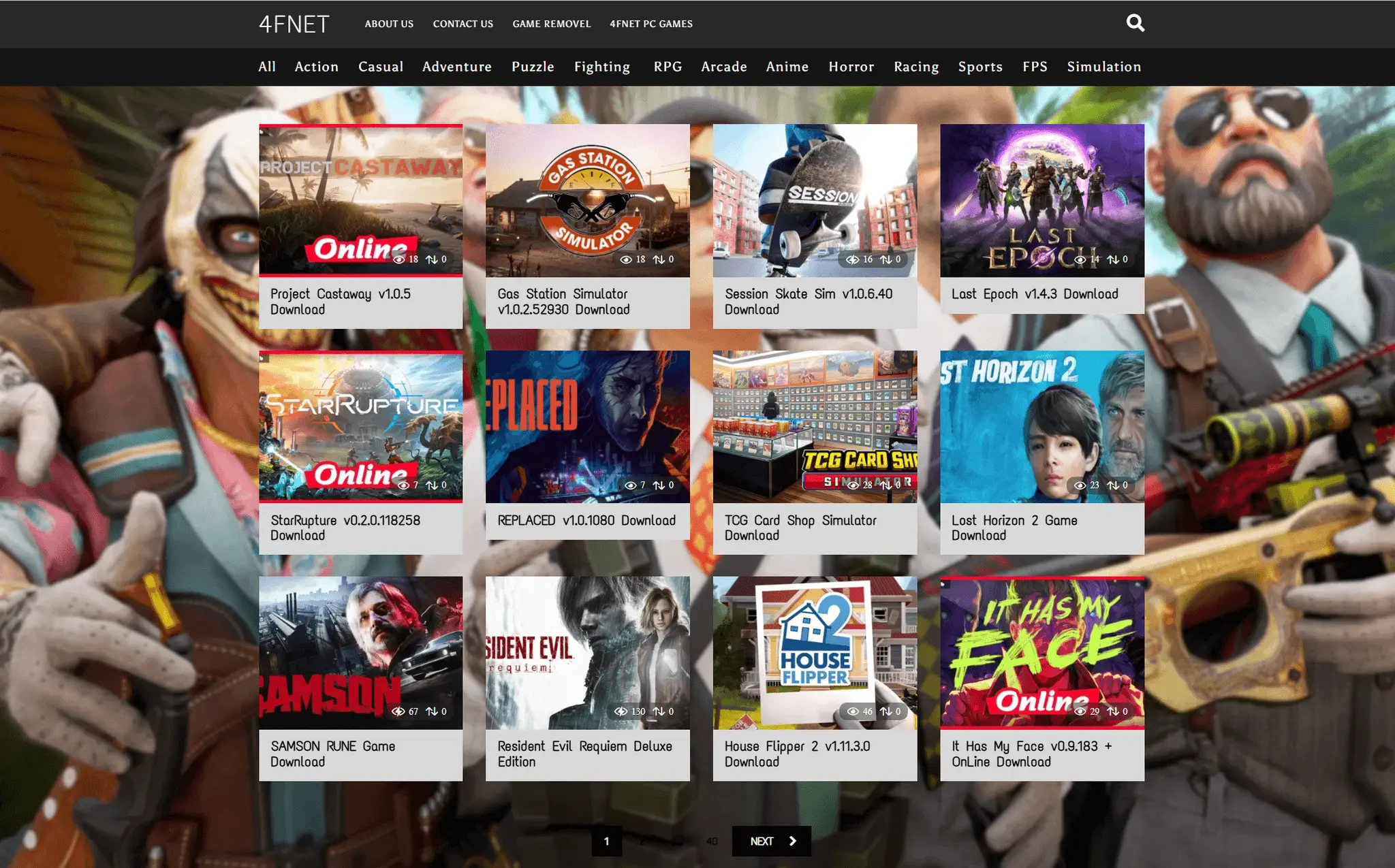Screen dimensions: 1395x868
Task: Click Session Skate Sim v1.0.6.40 Download title
Action: tap(809, 302)
